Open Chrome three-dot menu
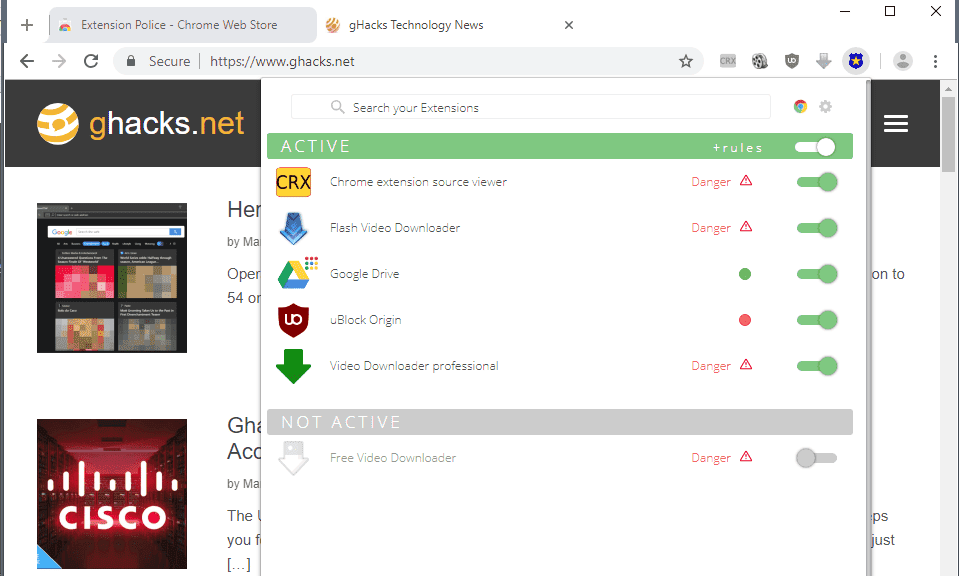Viewport: 959px width, 576px height. tap(935, 61)
